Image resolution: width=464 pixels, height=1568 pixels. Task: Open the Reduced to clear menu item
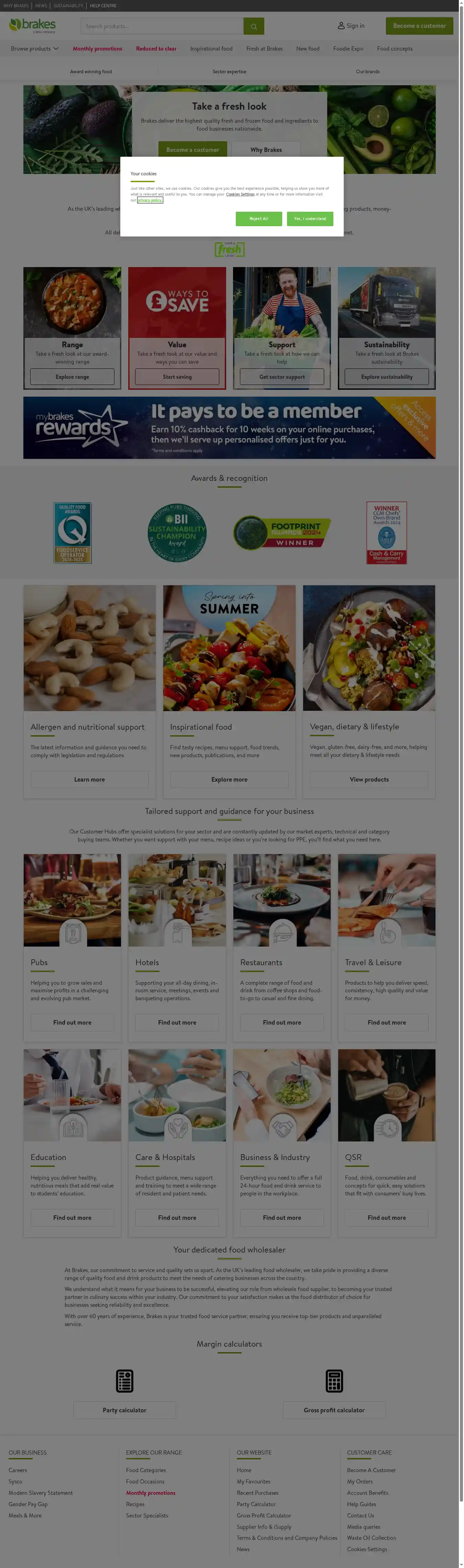[156, 49]
